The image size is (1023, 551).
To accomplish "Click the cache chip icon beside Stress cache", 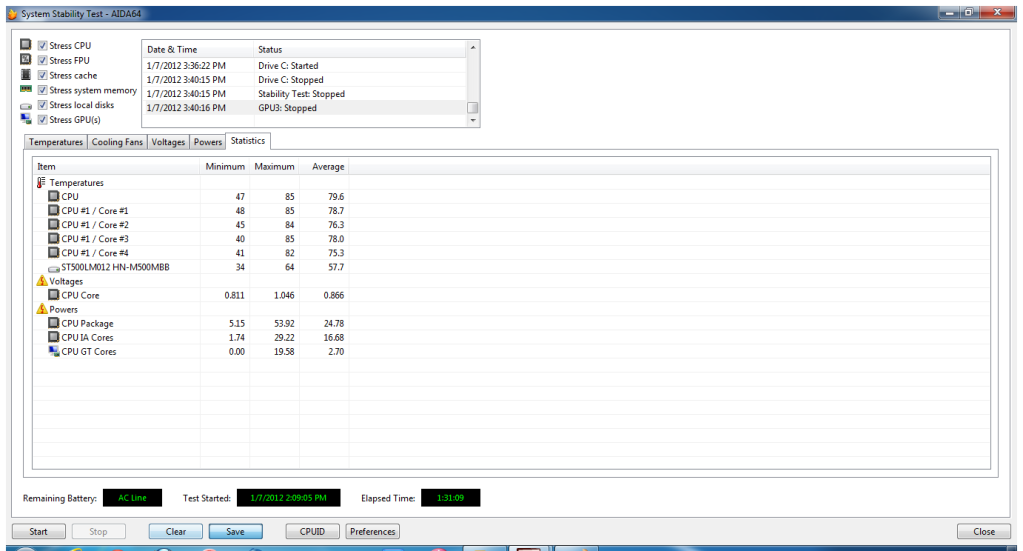I will point(25,74).
